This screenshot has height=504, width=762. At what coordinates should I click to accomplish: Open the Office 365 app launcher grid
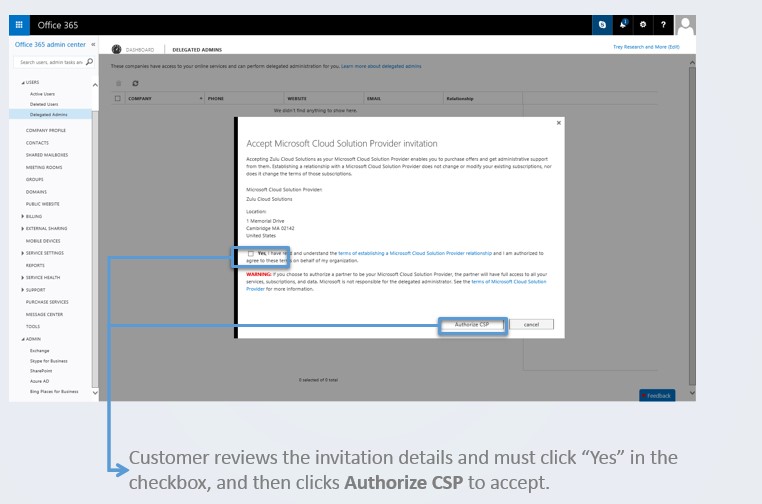19,25
